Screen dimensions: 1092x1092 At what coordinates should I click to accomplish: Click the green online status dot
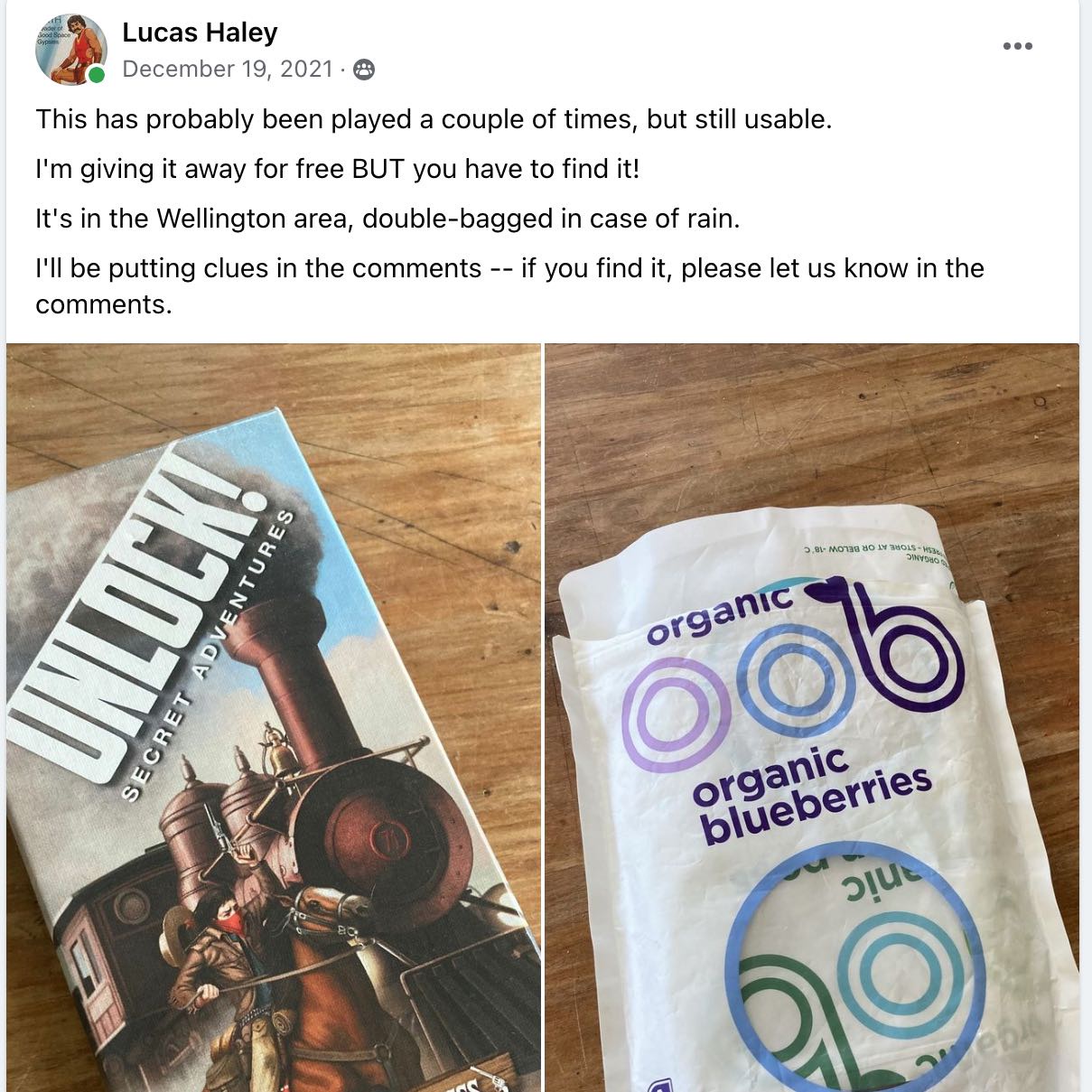(97, 76)
